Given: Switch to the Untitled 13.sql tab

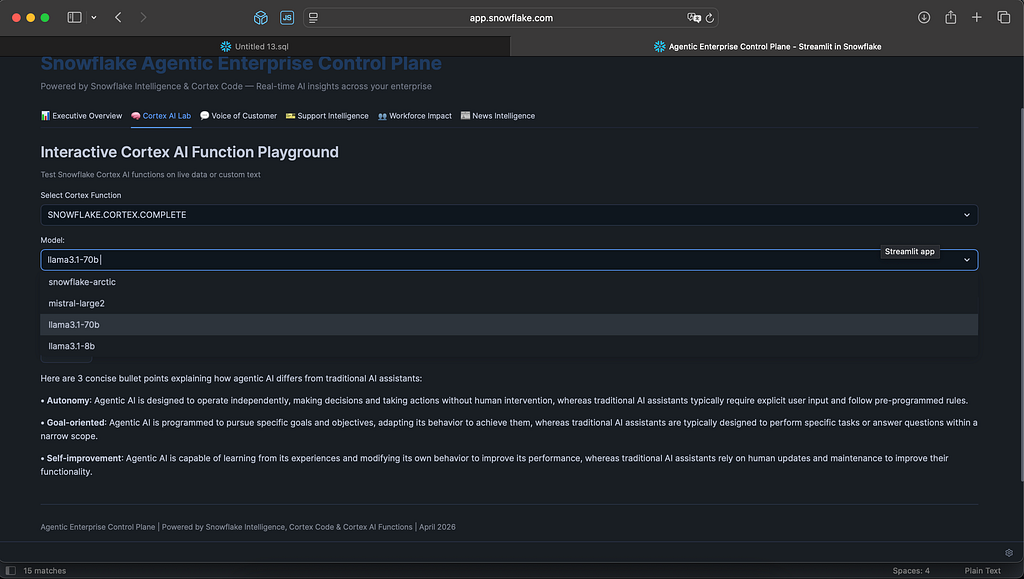Looking at the screenshot, I should point(255,46).
